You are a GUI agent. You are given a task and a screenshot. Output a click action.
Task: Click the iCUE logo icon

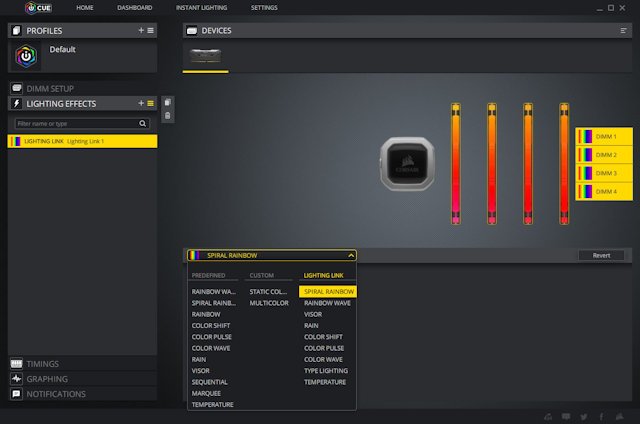coord(38,8)
